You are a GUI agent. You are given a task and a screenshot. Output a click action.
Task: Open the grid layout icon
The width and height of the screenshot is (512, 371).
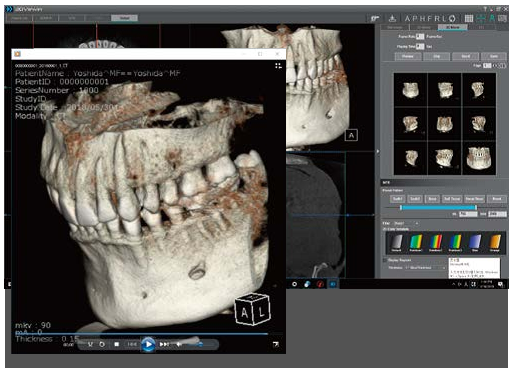click(469, 18)
